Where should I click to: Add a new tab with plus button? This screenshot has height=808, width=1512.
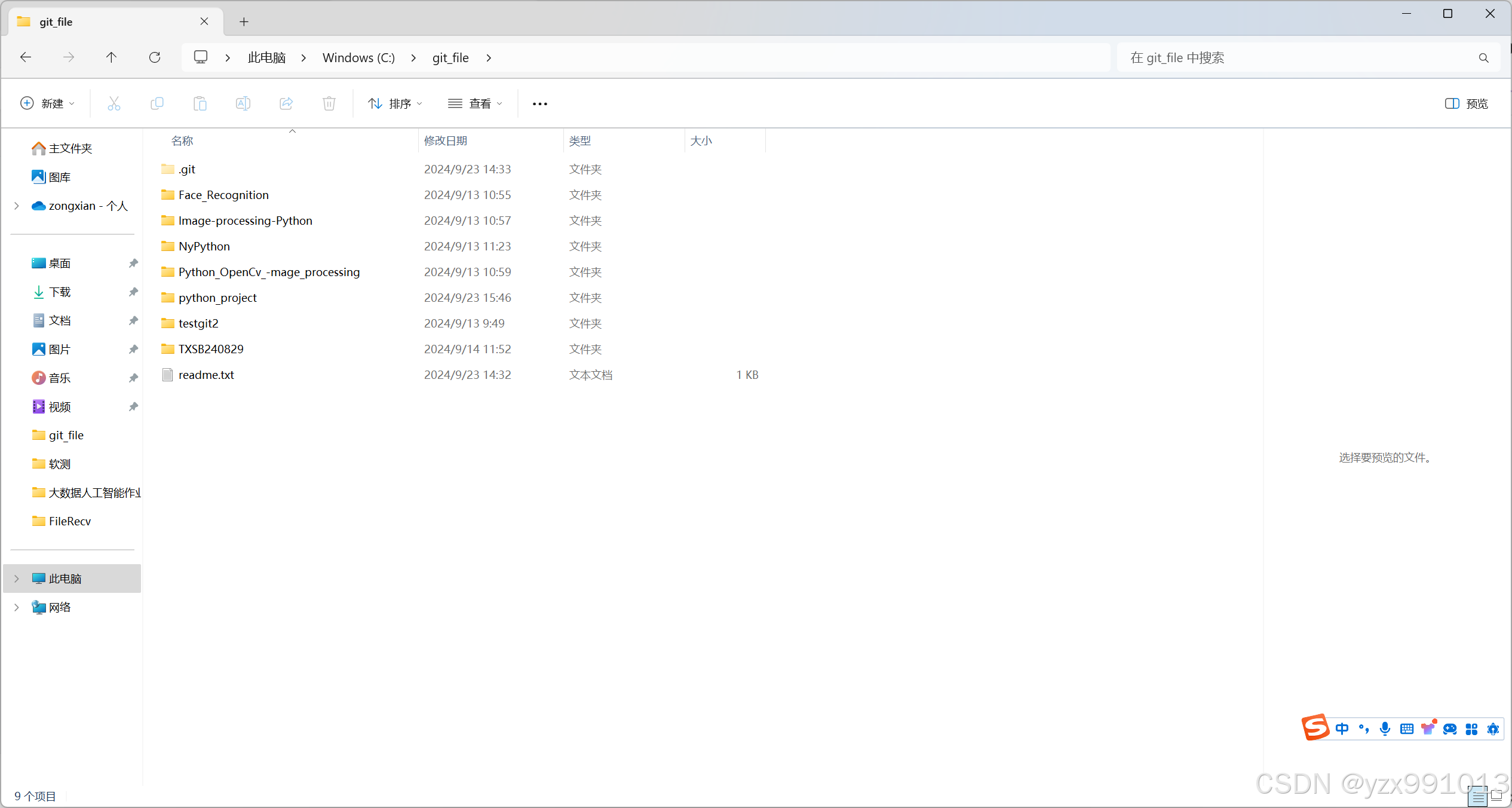point(244,22)
